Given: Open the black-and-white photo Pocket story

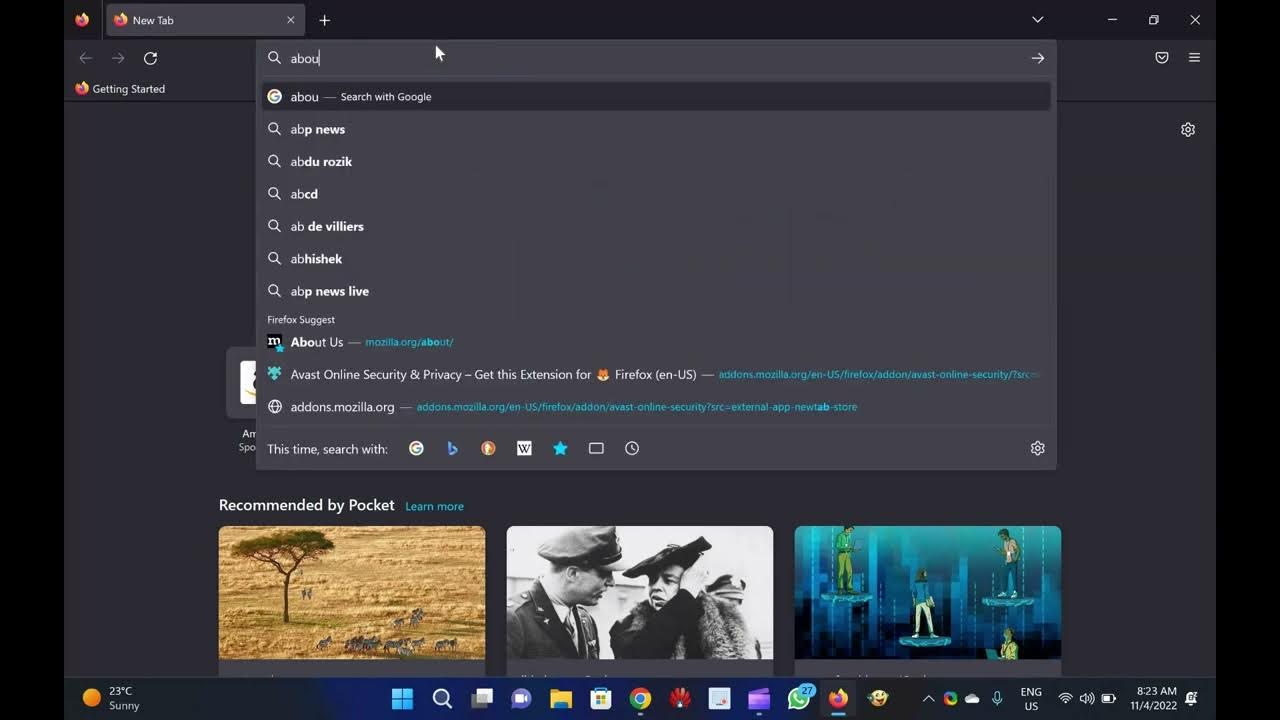Looking at the screenshot, I should click(640, 593).
